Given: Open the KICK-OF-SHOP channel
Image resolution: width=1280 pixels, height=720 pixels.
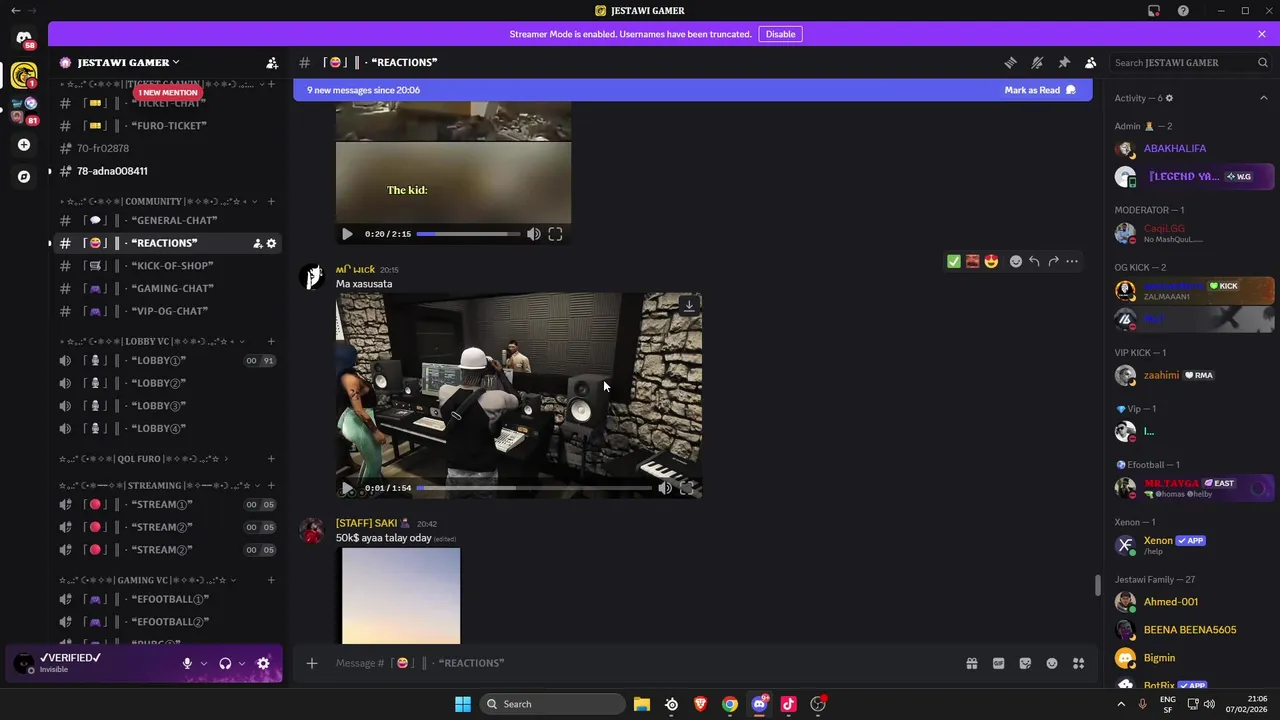Looking at the screenshot, I should [168, 266].
